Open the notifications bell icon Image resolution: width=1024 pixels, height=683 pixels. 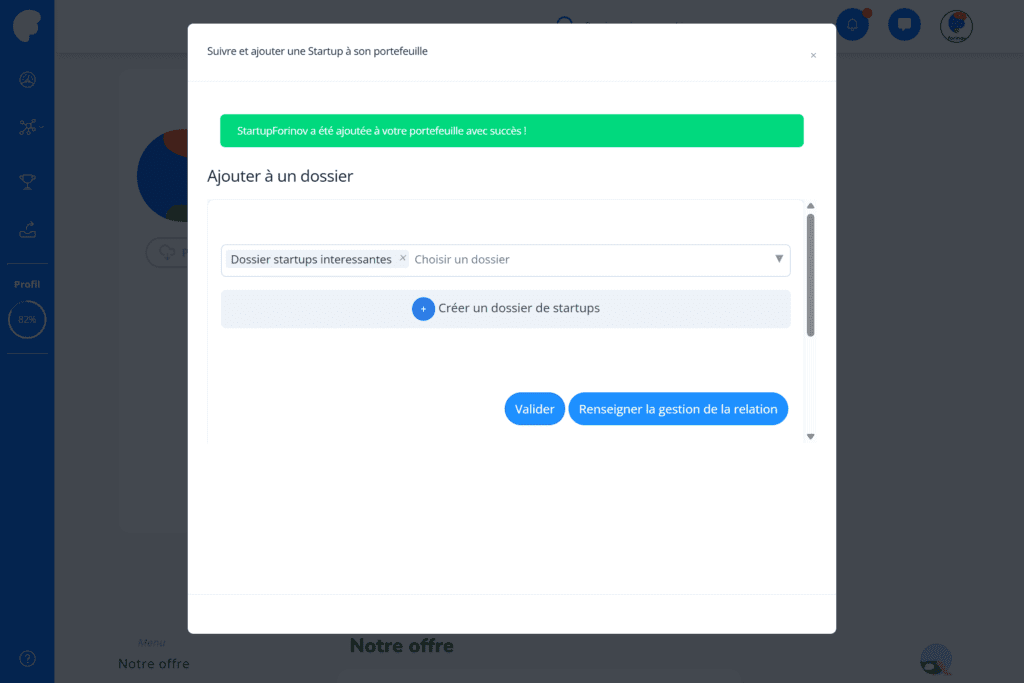coord(852,25)
